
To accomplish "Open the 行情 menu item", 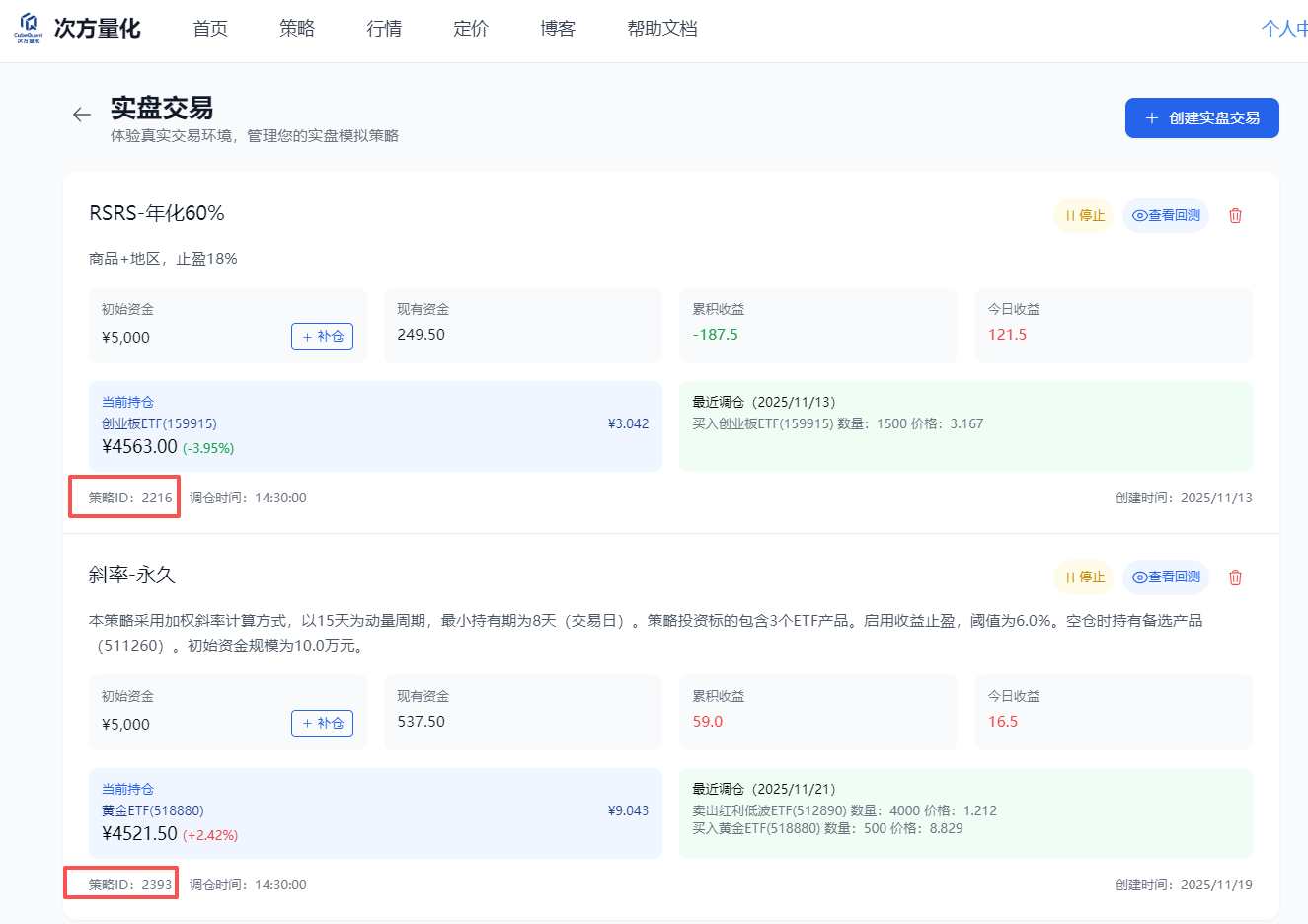I will pos(384,29).
